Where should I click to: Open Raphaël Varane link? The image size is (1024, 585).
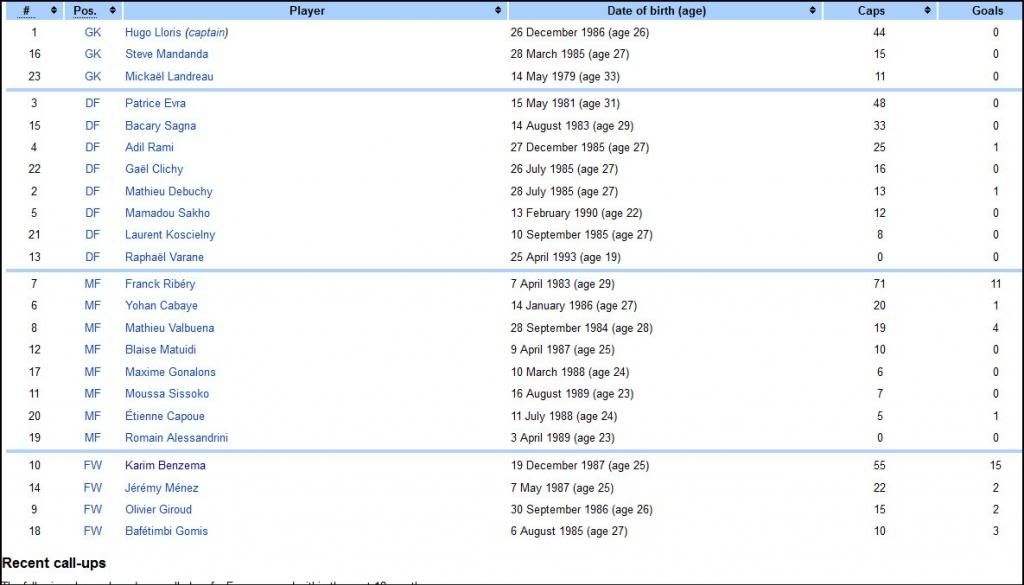coord(165,257)
